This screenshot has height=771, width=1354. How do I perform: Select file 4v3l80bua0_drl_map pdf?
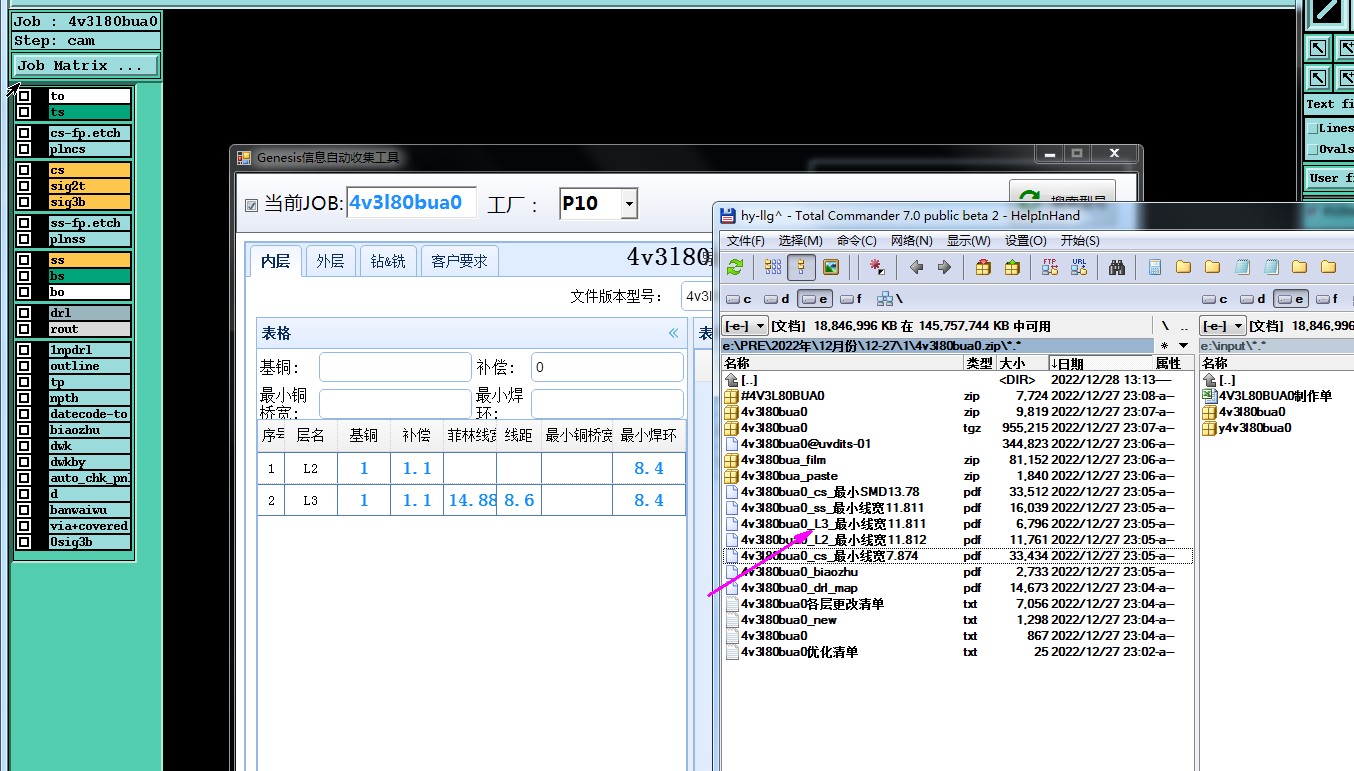tap(957, 588)
